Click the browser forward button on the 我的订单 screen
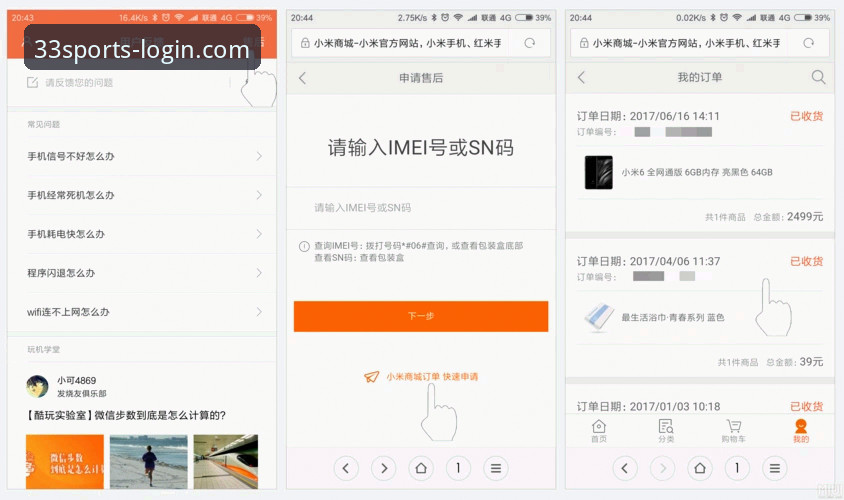This screenshot has width=844, height=500. click(x=663, y=468)
